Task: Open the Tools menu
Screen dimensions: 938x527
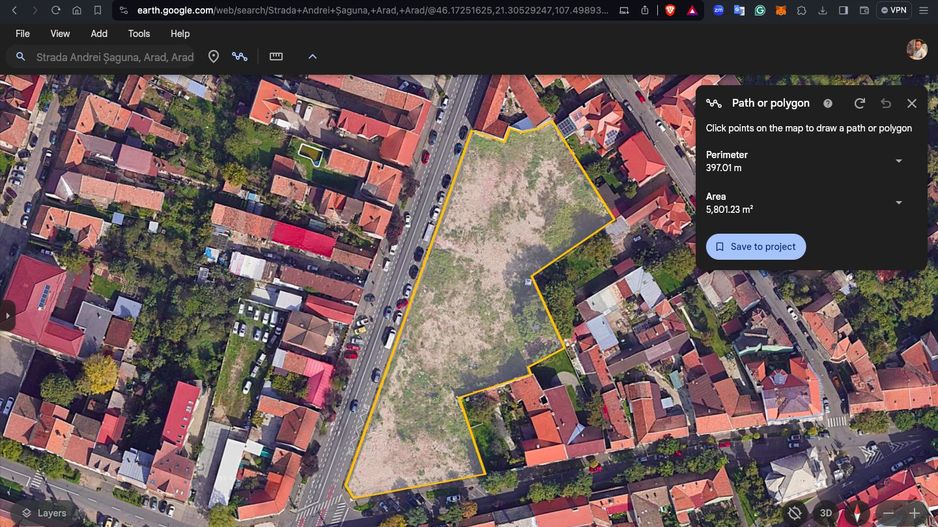Action: coord(139,33)
